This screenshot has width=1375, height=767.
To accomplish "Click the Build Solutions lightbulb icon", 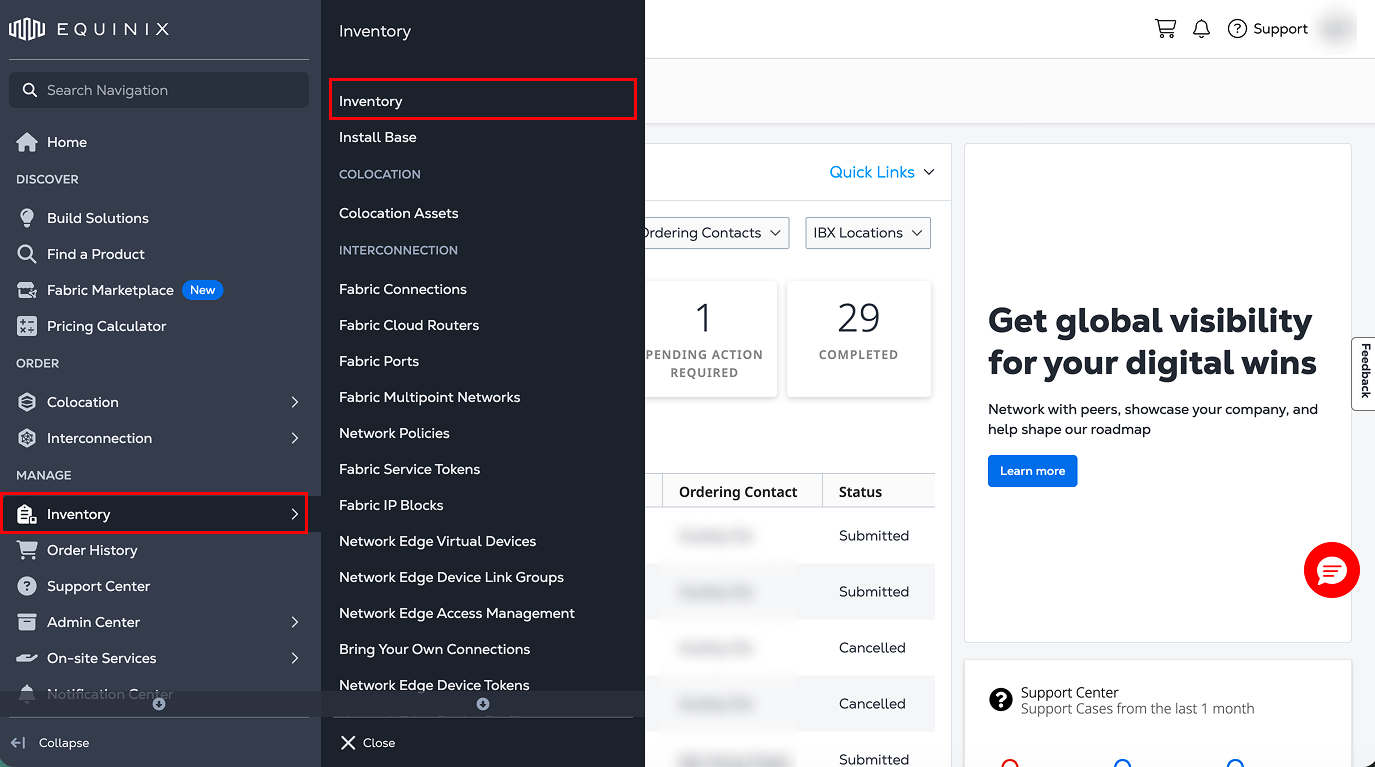I will point(27,218).
